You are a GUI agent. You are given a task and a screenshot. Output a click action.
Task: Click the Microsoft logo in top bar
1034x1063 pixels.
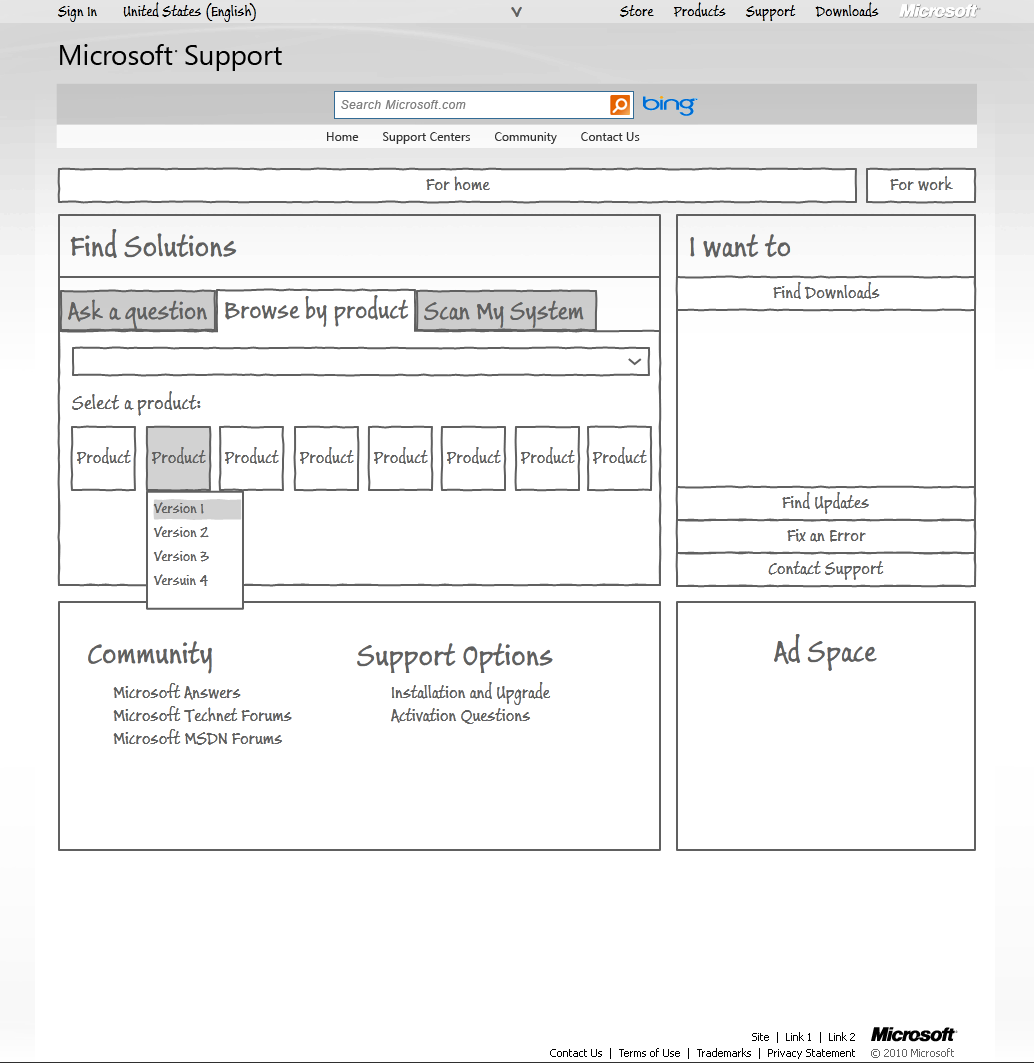pyautogui.click(x=939, y=11)
